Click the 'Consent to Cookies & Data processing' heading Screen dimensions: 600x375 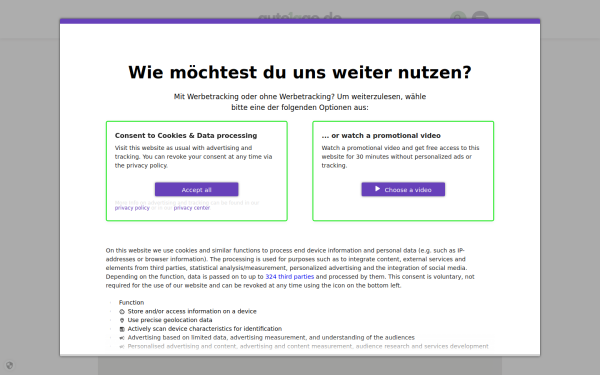click(x=186, y=135)
